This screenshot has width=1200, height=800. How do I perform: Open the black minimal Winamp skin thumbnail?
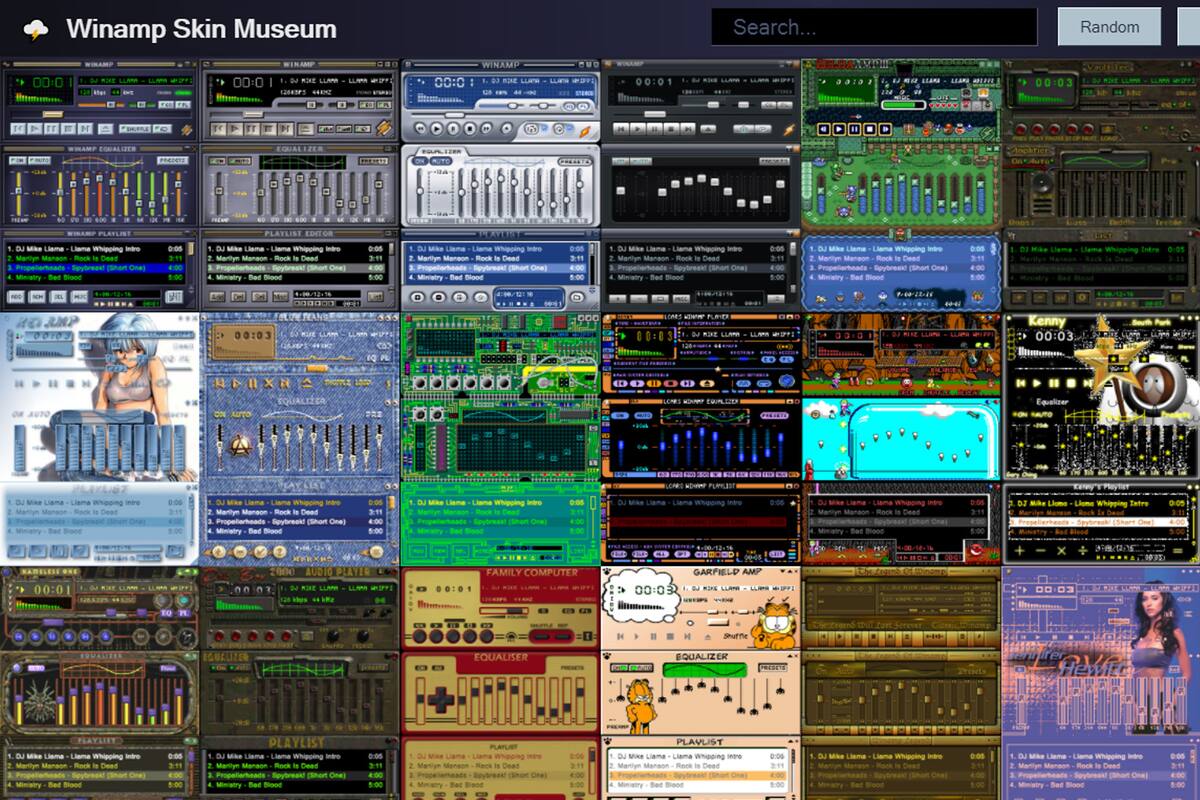pos(700,185)
